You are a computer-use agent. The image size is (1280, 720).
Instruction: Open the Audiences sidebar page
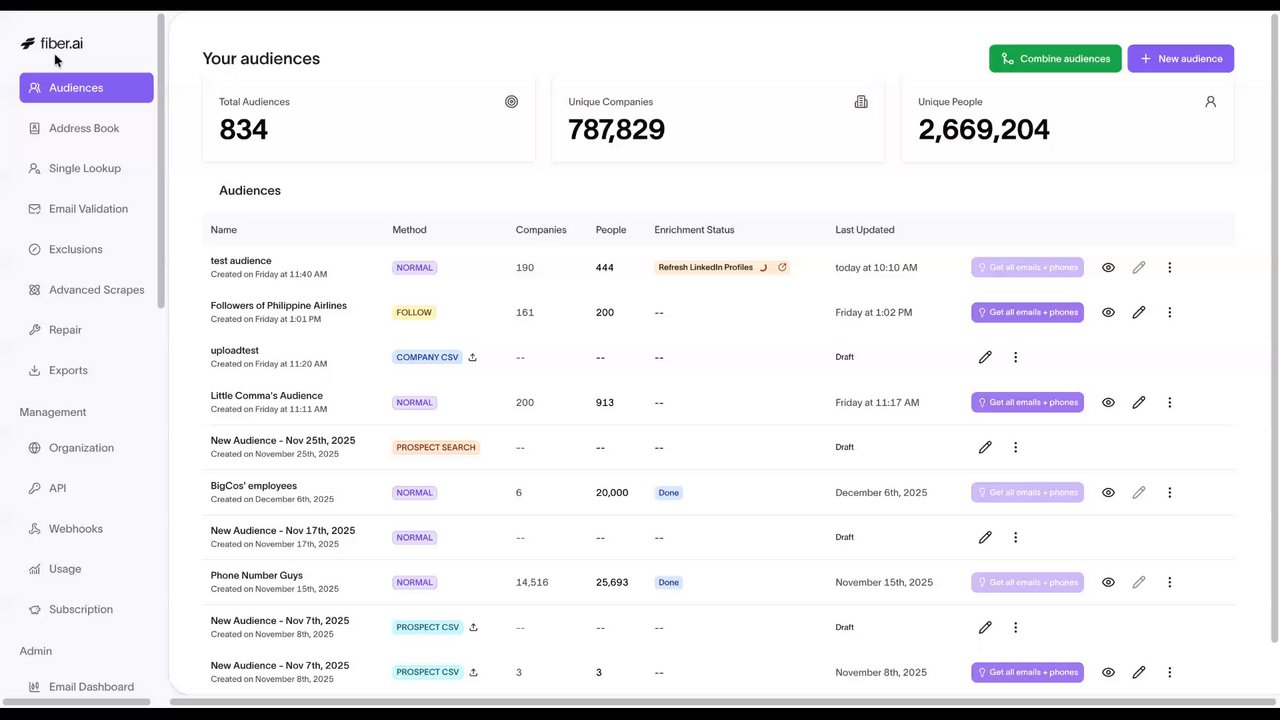tap(86, 88)
